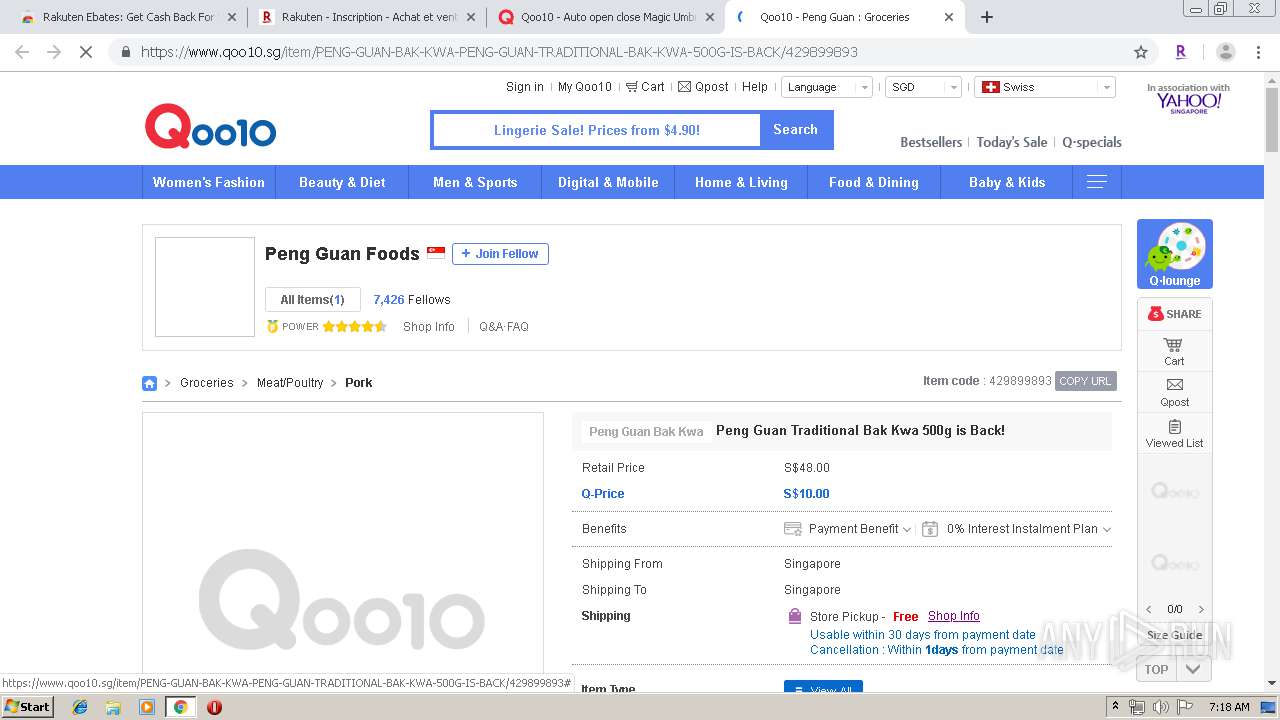This screenshot has width=1280, height=720.
Task: Open Chrome from the taskbar
Action: coord(180,707)
